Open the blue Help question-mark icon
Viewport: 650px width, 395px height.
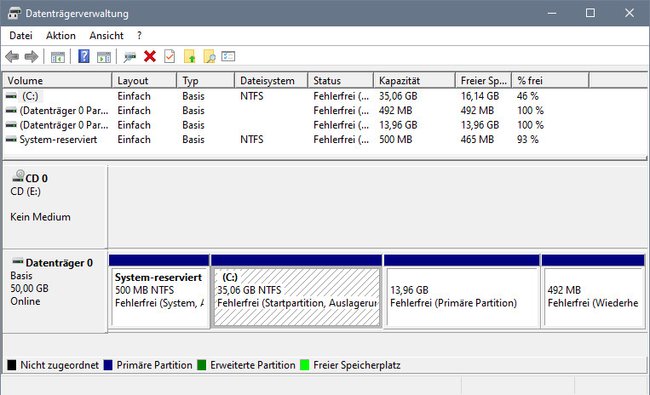coord(84,56)
